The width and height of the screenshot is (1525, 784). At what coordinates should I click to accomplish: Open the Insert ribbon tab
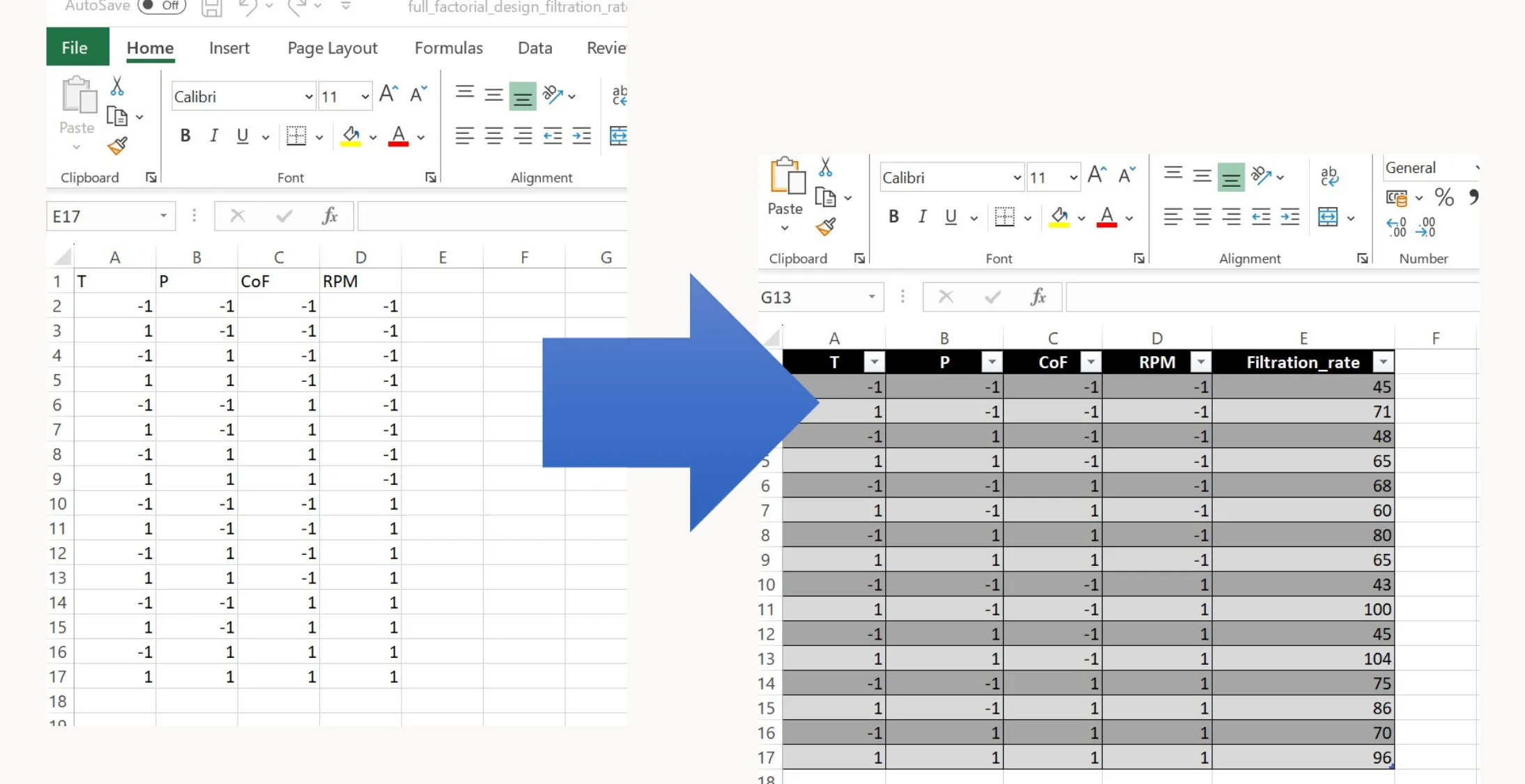229,48
